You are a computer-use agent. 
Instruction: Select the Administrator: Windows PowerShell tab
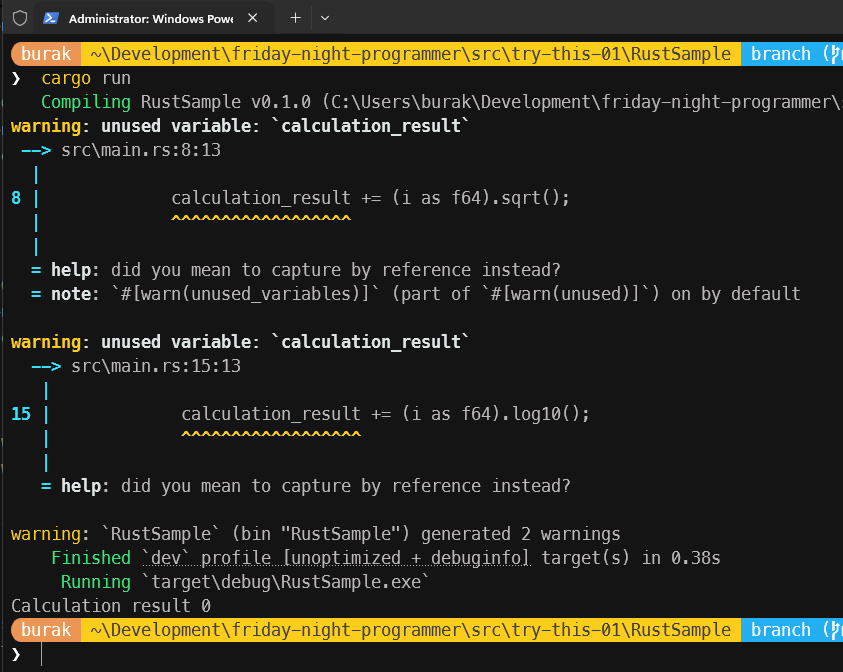pyautogui.click(x=150, y=18)
